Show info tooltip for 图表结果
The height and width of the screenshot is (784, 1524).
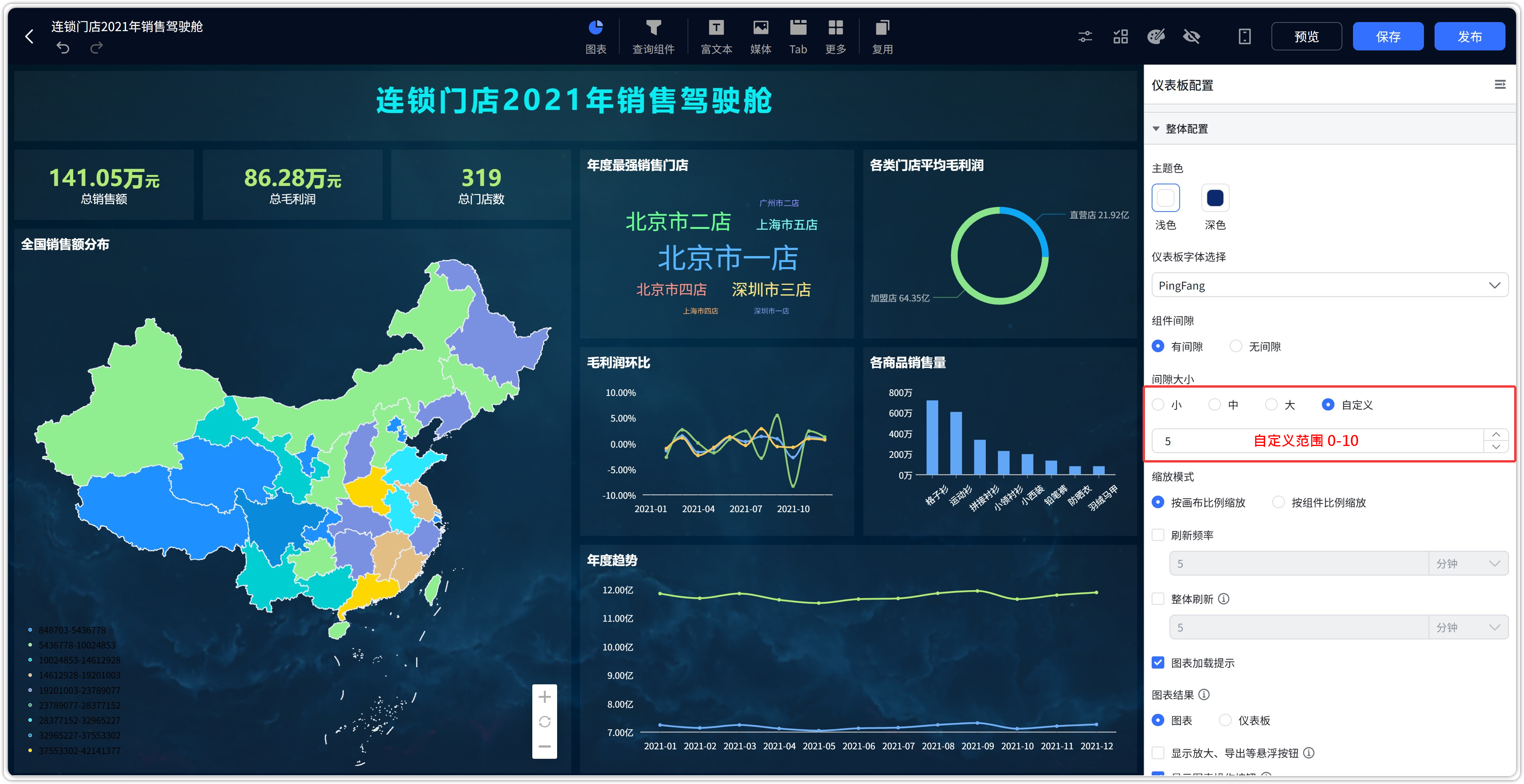pos(1204,694)
